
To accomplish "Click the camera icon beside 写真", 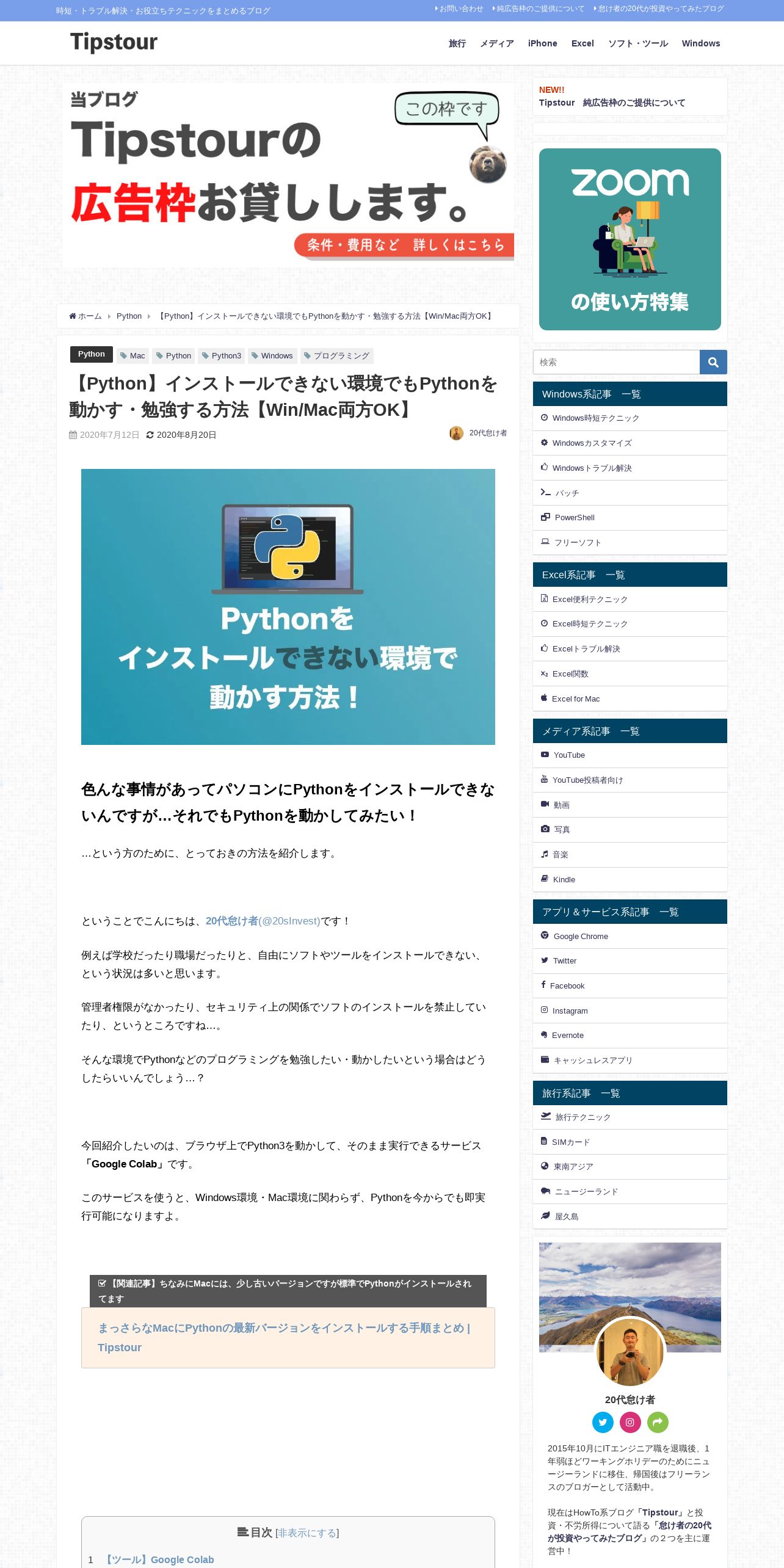I will click(x=545, y=829).
